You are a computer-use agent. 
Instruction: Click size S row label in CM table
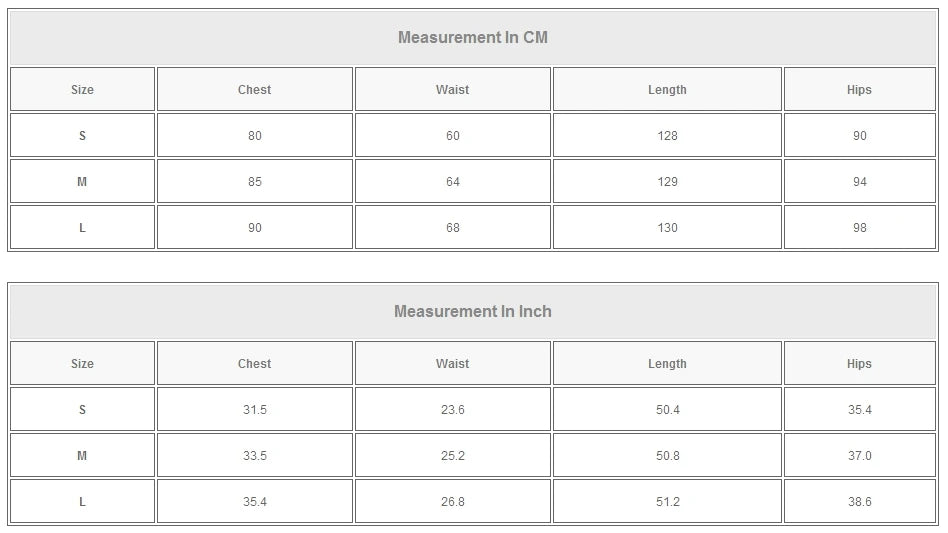point(82,136)
